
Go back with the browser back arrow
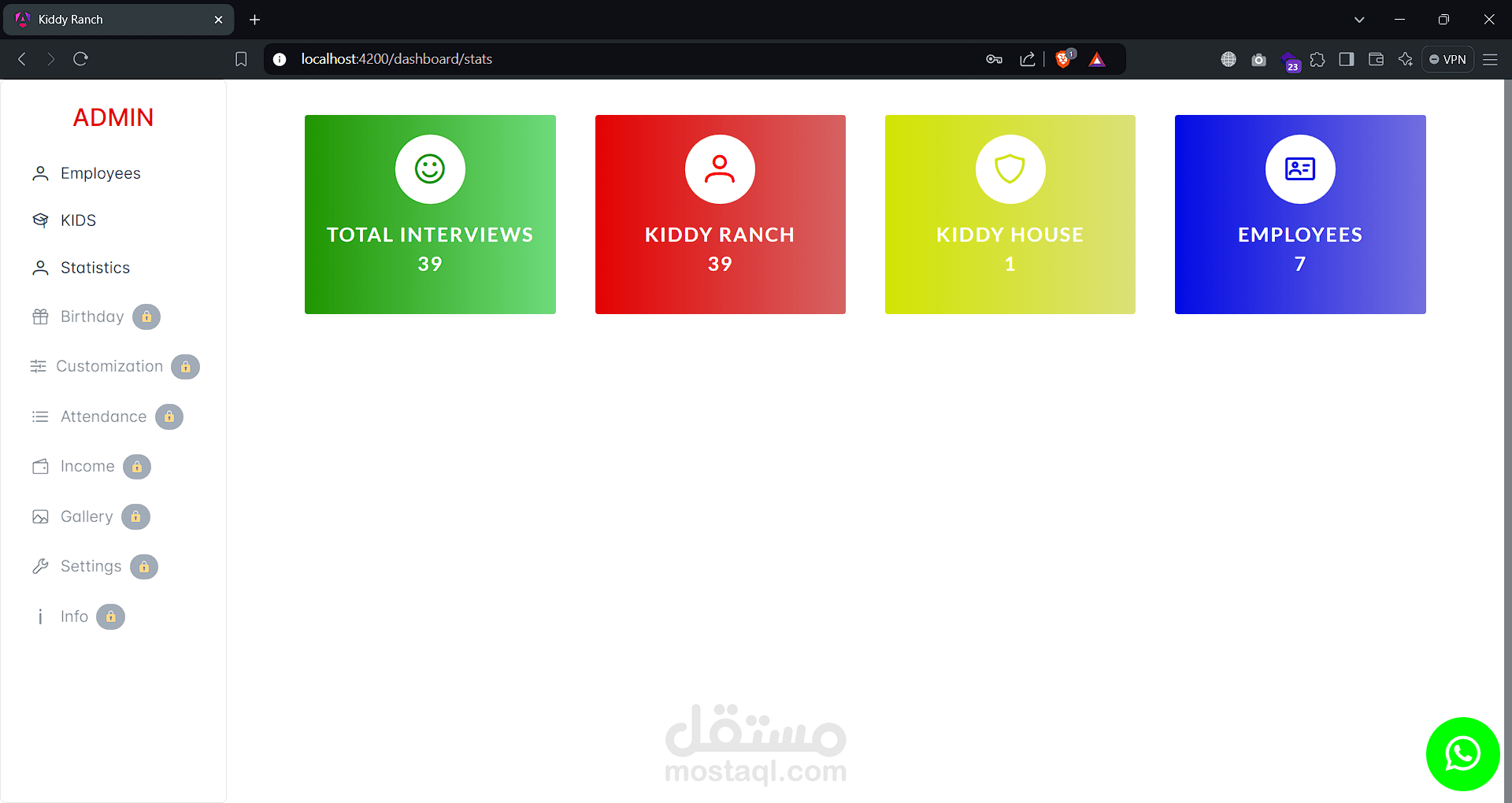pyautogui.click(x=22, y=59)
